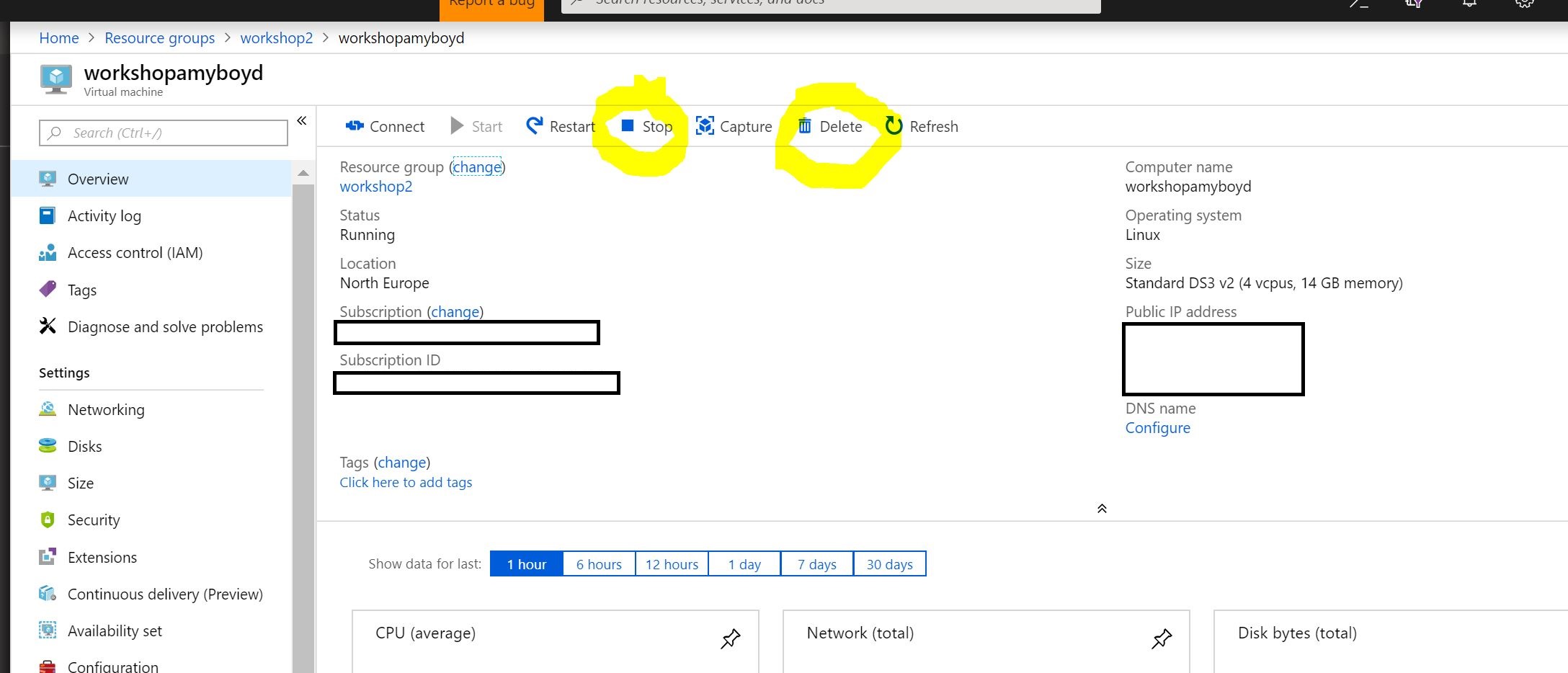
Task: Click the Disks icon
Action: pos(48,445)
